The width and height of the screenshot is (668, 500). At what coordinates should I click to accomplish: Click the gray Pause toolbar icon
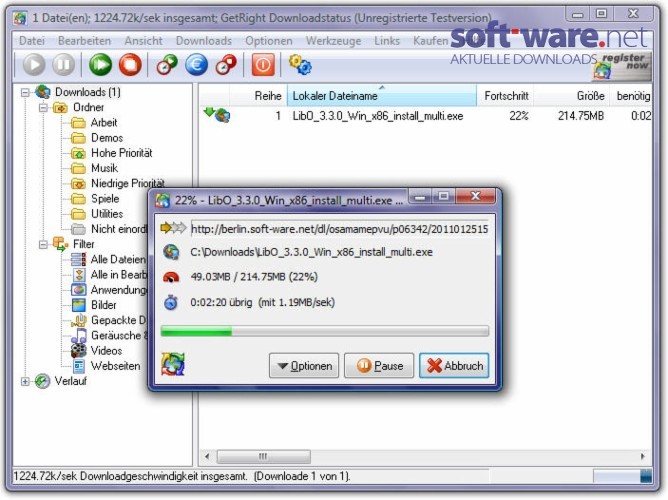click(63, 65)
